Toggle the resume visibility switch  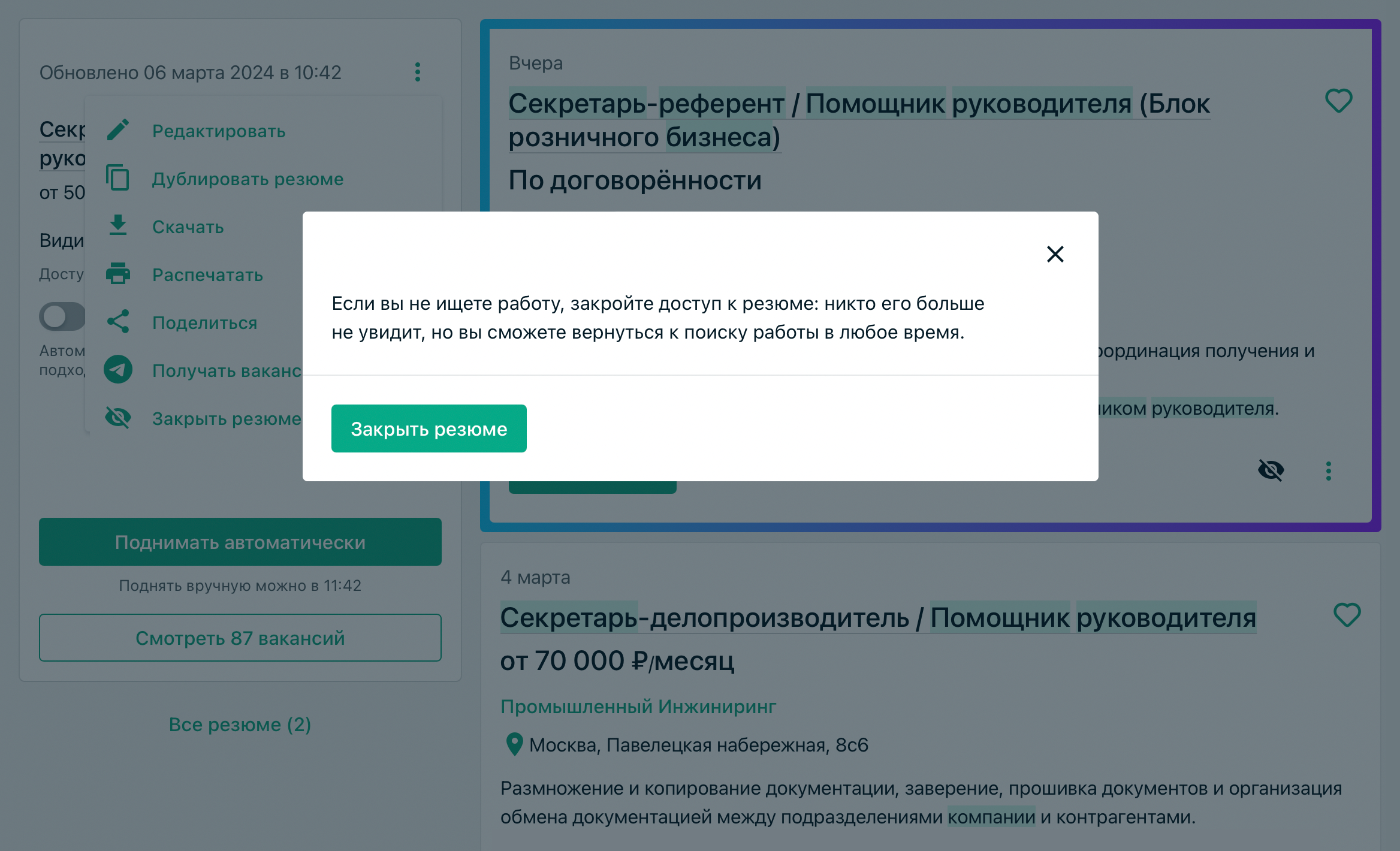click(x=62, y=316)
